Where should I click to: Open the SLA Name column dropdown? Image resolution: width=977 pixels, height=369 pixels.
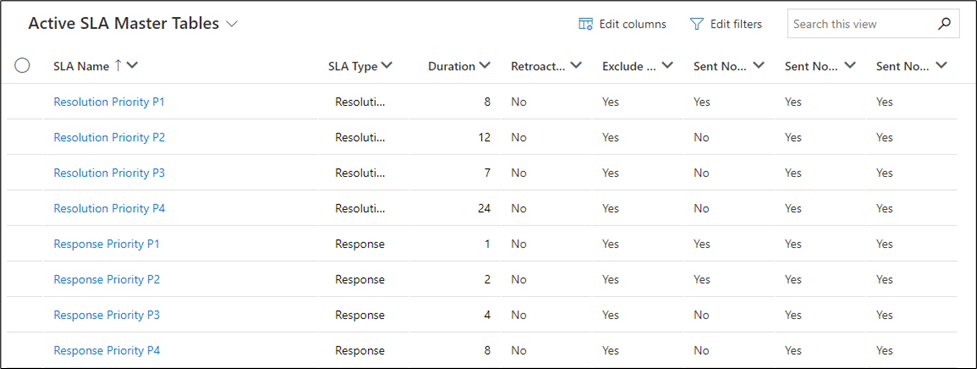pos(132,65)
